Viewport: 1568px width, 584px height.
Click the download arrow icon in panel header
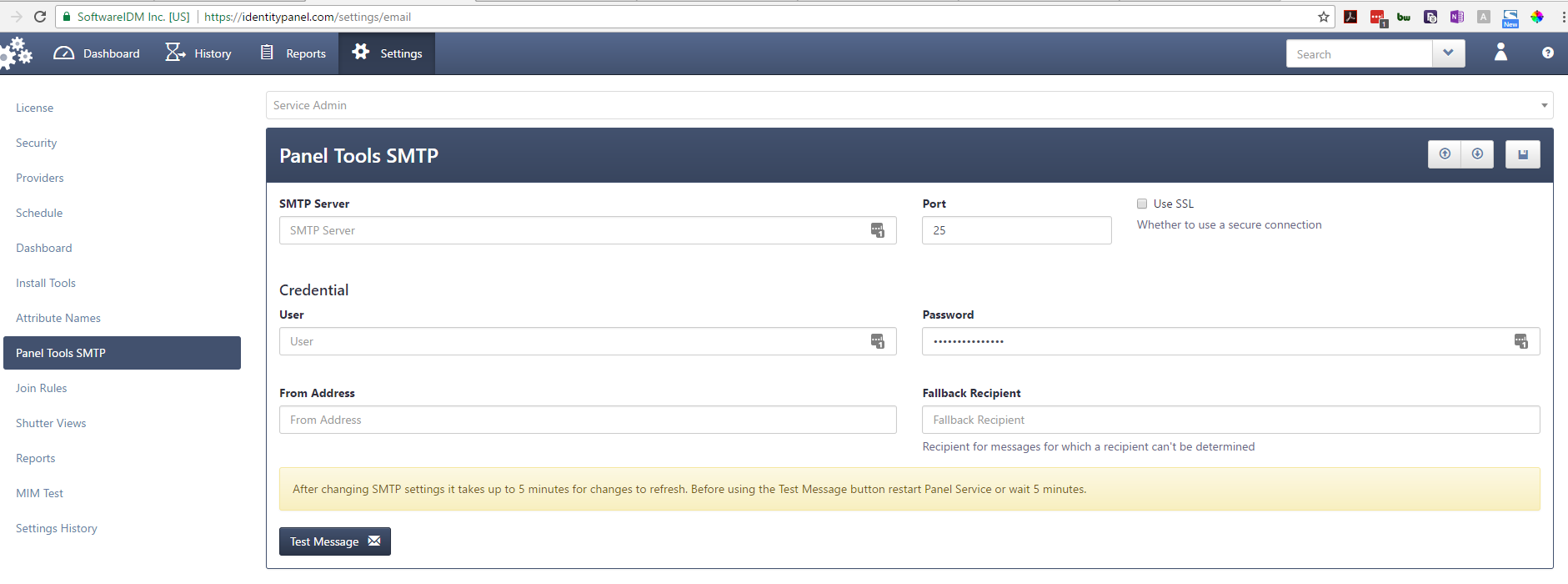1477,154
